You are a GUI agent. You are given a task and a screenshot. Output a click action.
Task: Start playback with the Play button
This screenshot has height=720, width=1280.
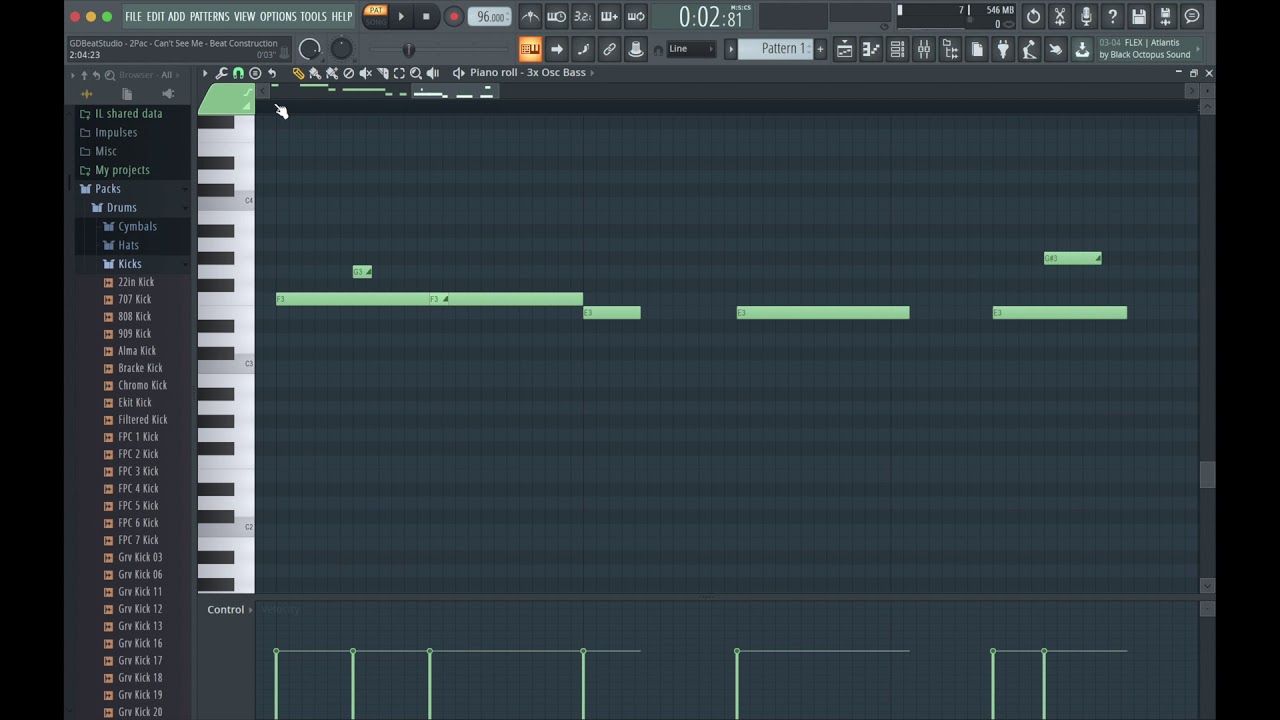401,16
